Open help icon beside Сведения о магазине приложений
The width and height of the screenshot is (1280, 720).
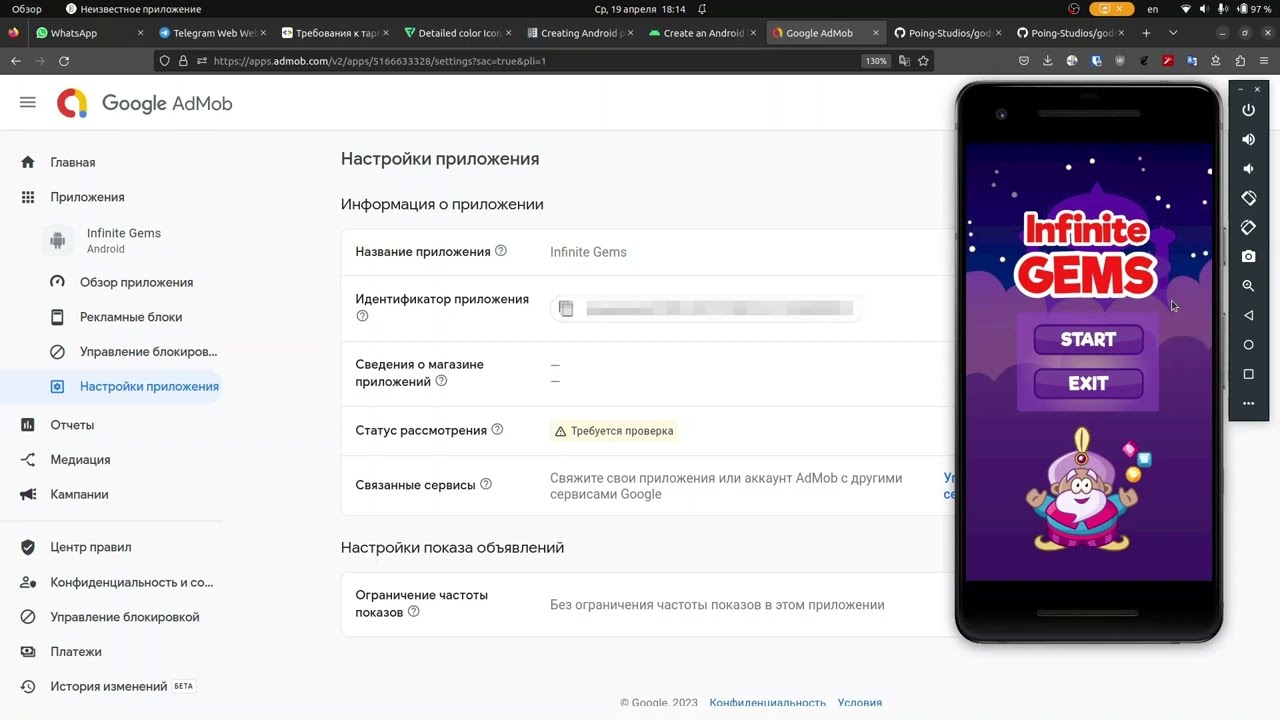[x=441, y=381]
